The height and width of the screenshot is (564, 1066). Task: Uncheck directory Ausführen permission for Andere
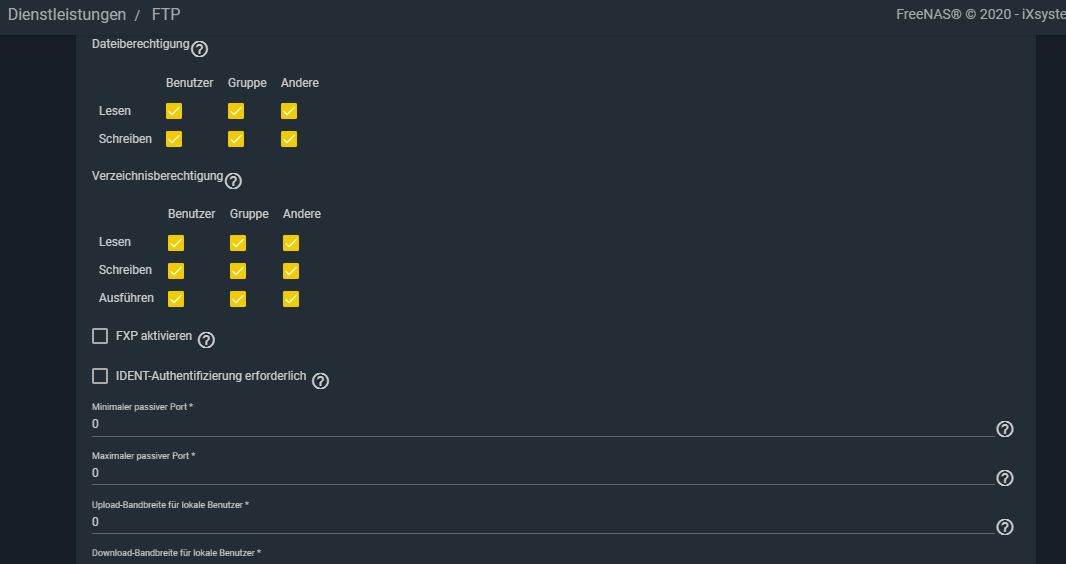(x=291, y=298)
